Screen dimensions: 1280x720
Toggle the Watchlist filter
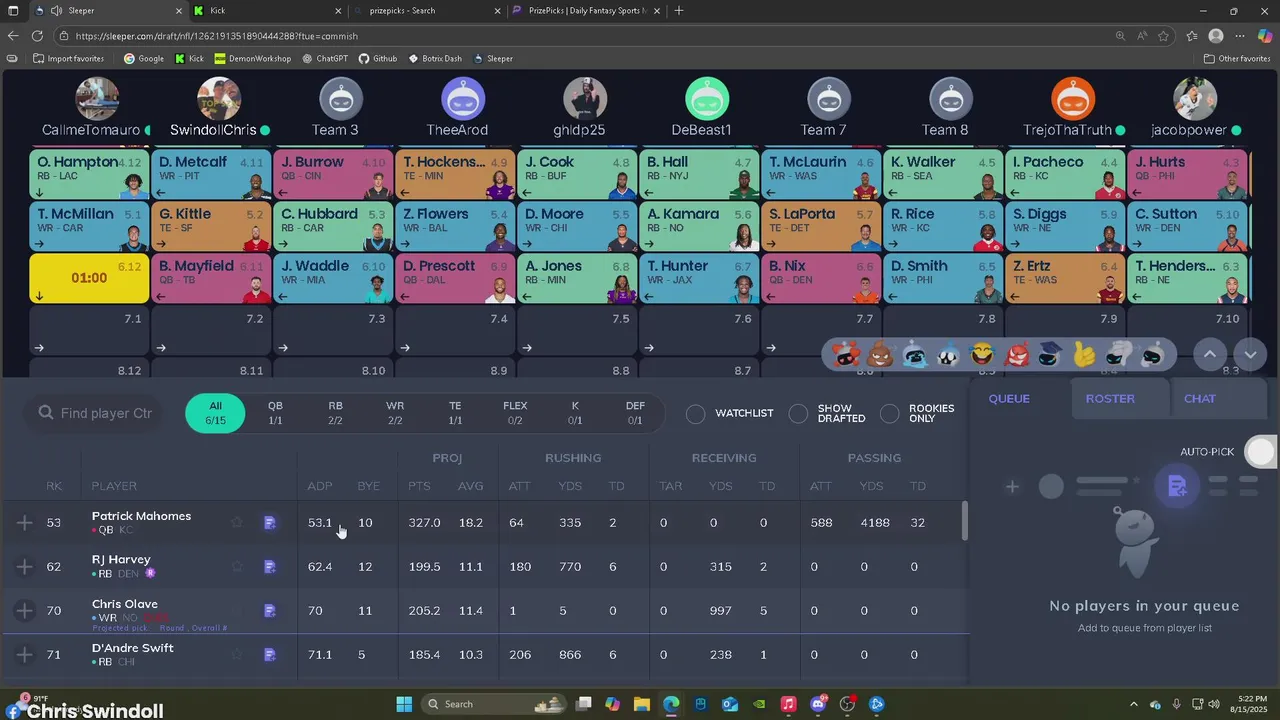(x=696, y=413)
